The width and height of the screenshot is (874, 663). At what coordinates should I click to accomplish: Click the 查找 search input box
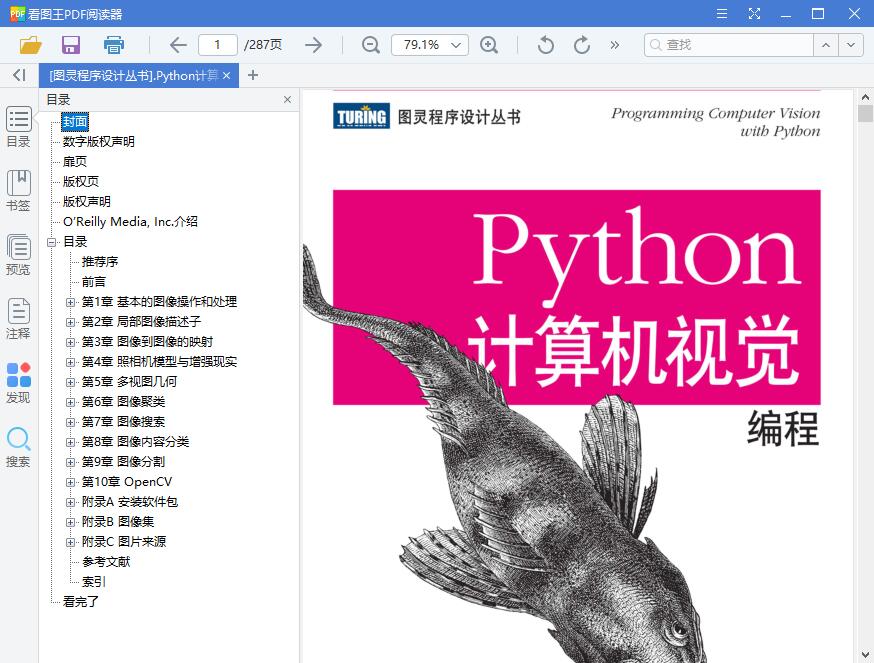(729, 45)
